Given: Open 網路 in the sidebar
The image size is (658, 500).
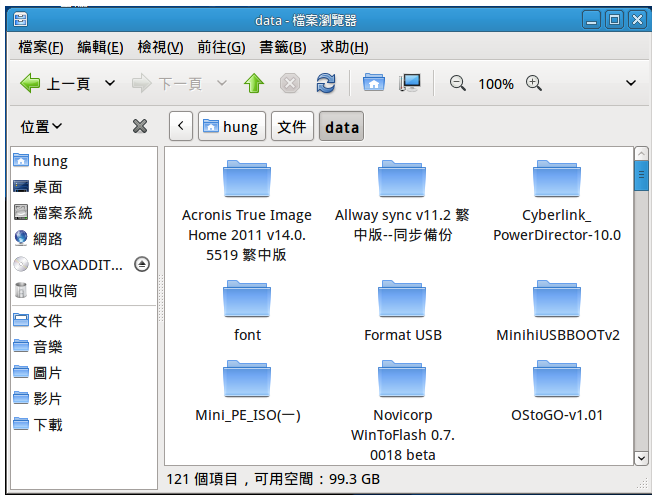Looking at the screenshot, I should [x=84, y=238].
